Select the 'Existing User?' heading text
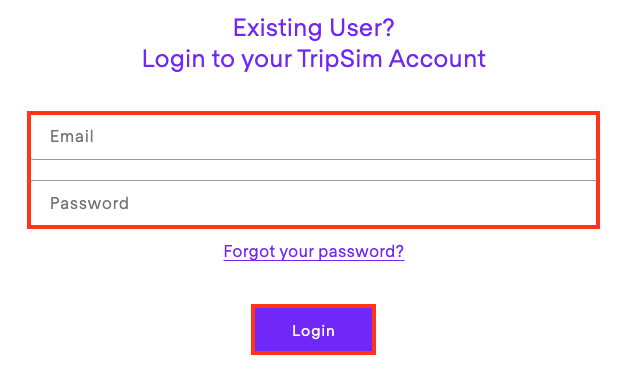 [314, 28]
